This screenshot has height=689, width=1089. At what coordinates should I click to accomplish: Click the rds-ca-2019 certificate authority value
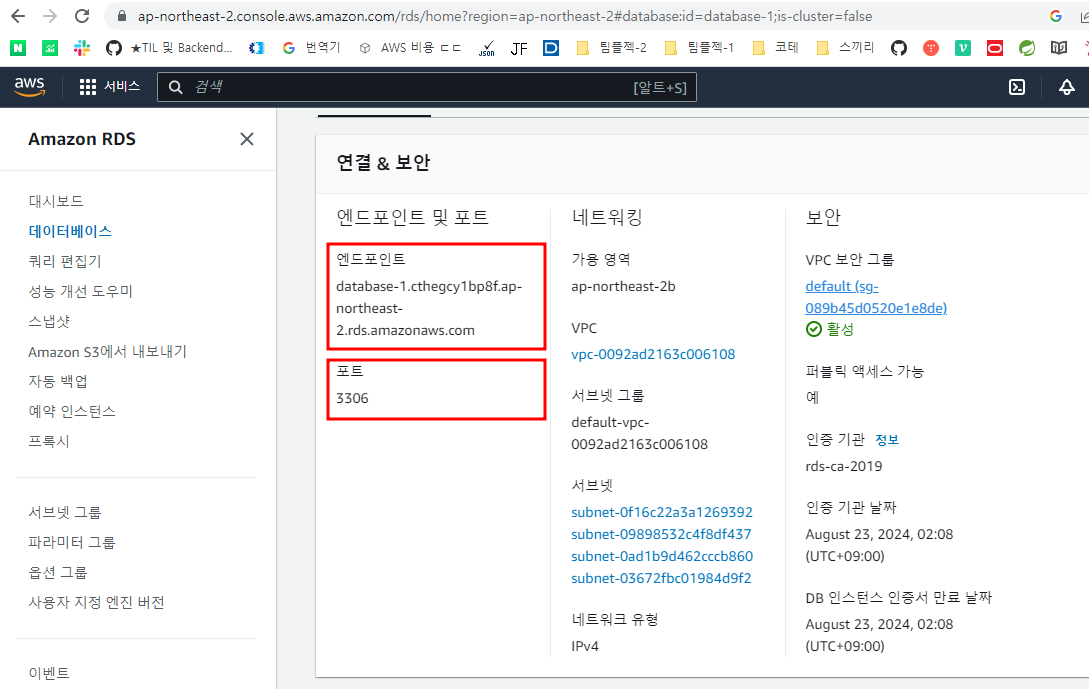[844, 466]
